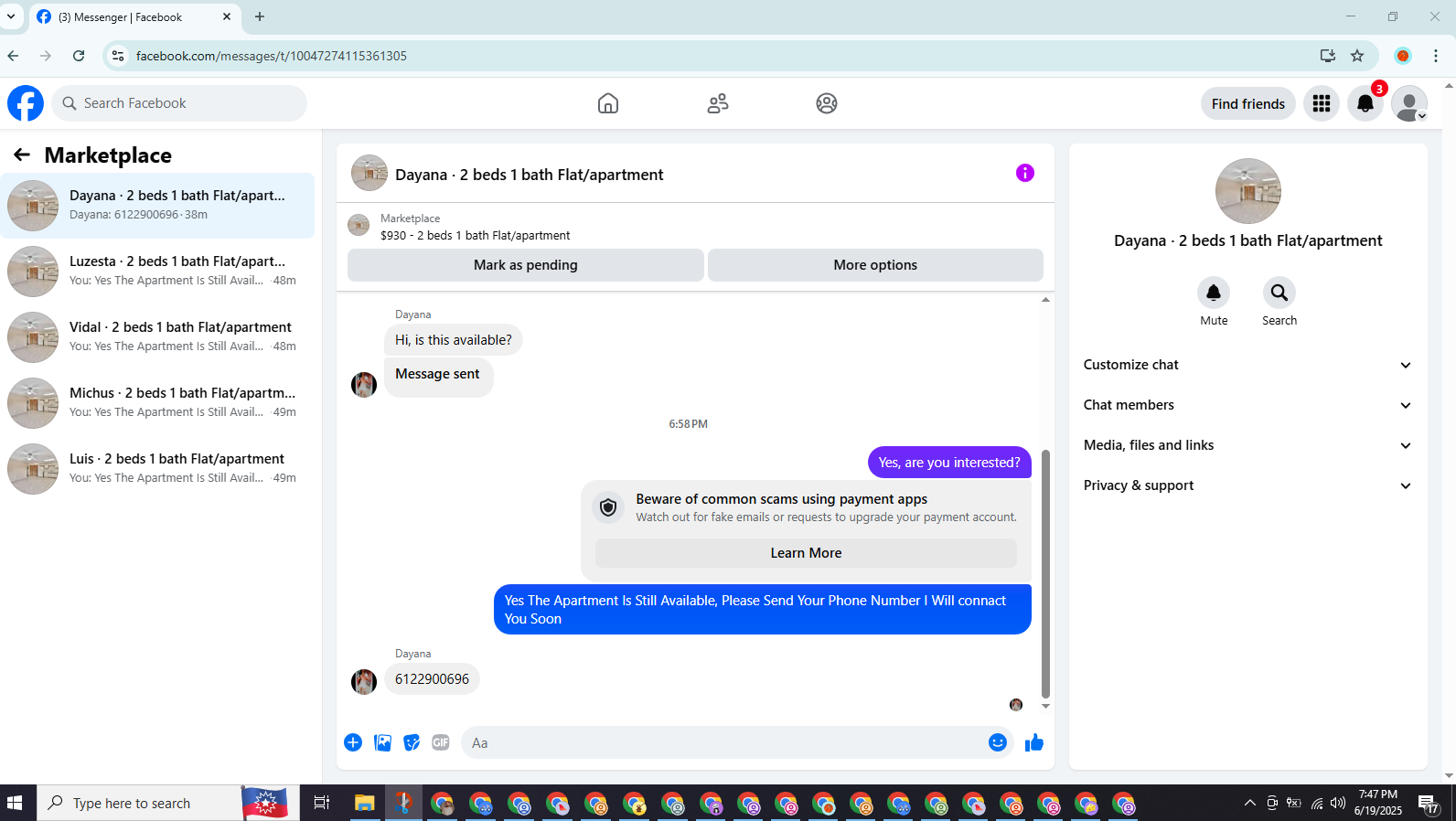Viewport: 1456px width, 821px height.
Task: Expand Privacy & support section
Action: coord(1248,485)
